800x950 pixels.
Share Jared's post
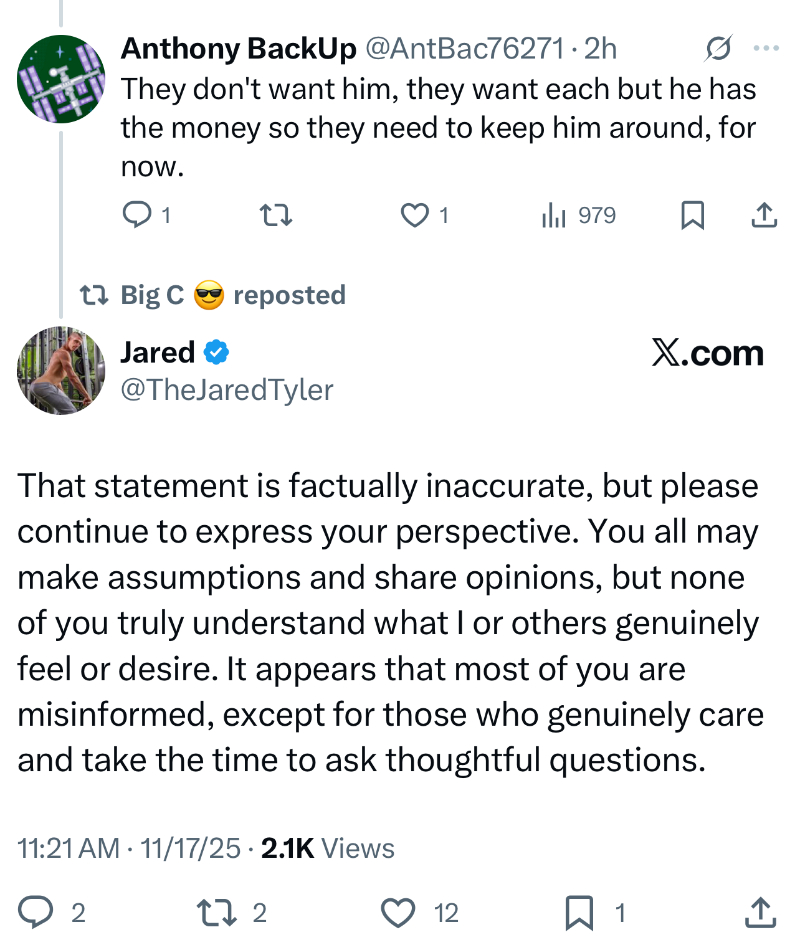[x=761, y=911]
